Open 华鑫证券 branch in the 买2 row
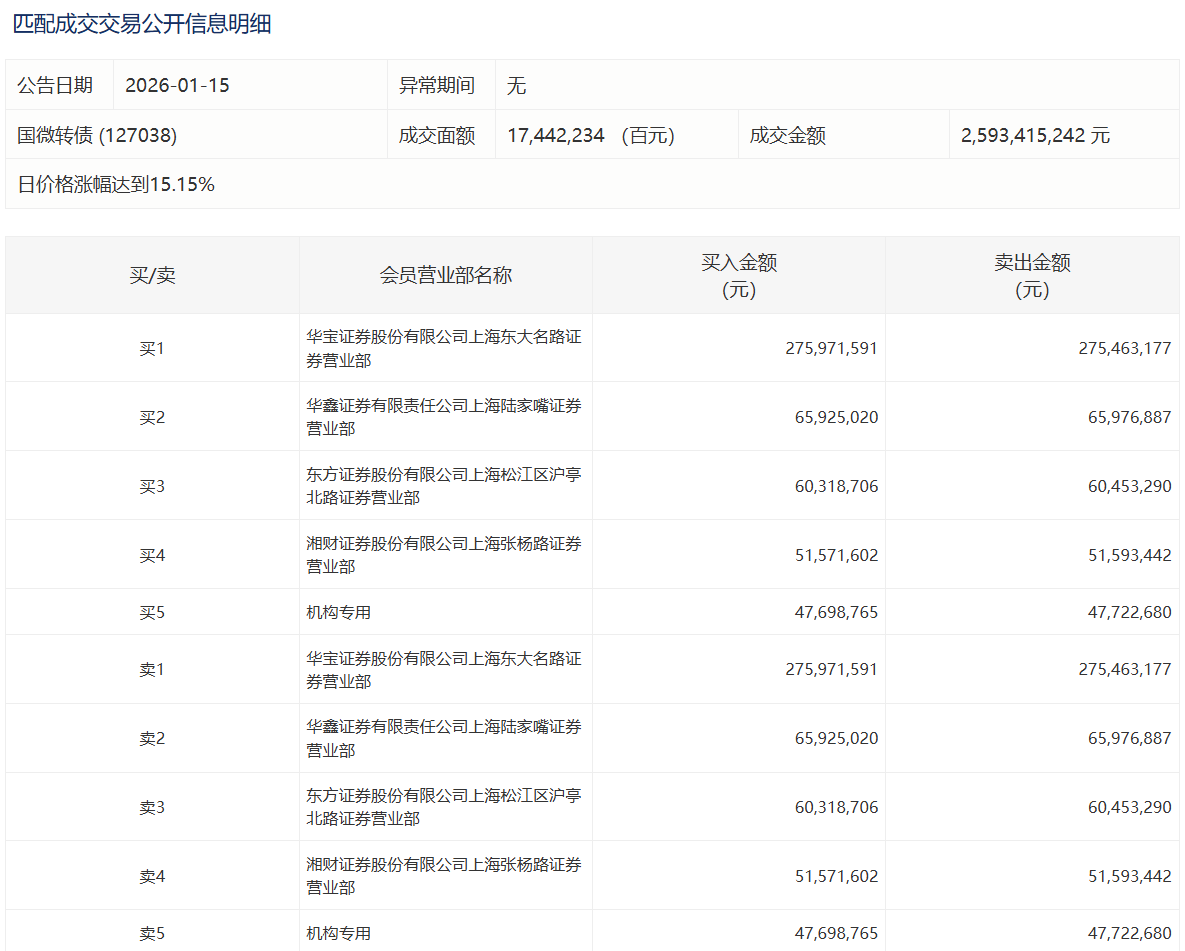Viewport: 1185px width, 951px height. tap(443, 417)
